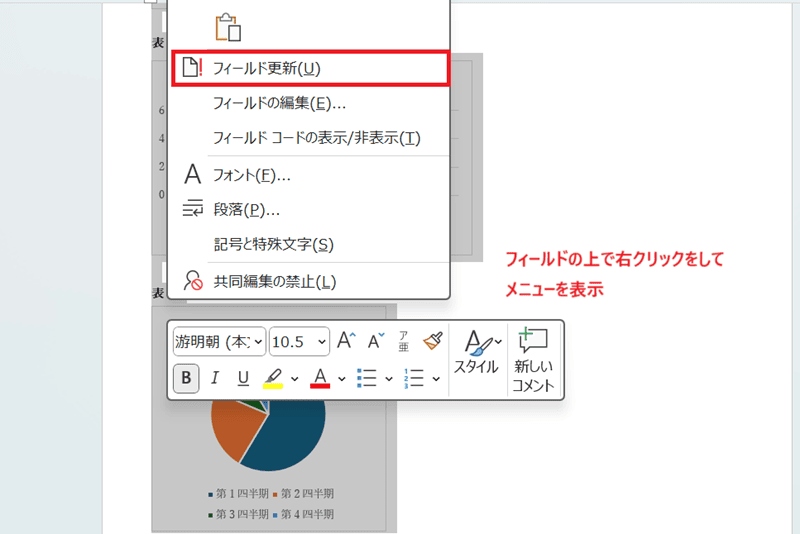Screen dimensions: 800x534
Task: Click the 第 1 四半期 legend entry
Action: (238, 494)
